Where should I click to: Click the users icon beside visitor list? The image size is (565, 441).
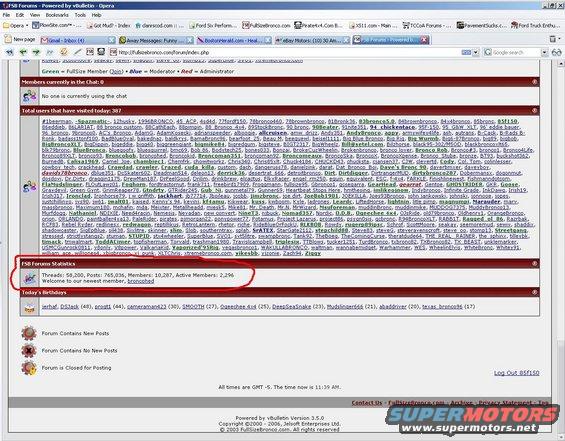click(x=30, y=187)
